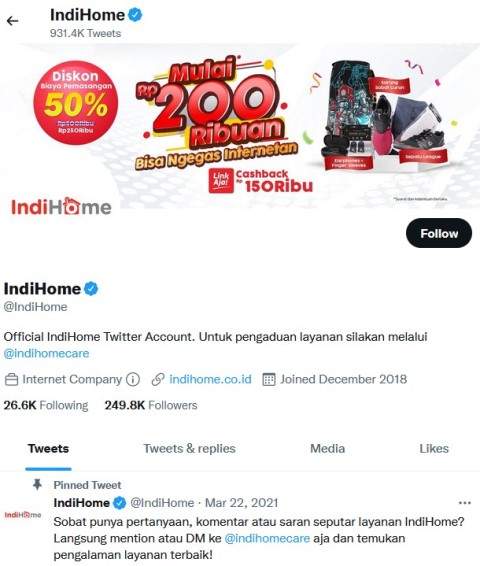480x566 pixels.
Task: Follow the IndiHome account
Action: click(439, 233)
